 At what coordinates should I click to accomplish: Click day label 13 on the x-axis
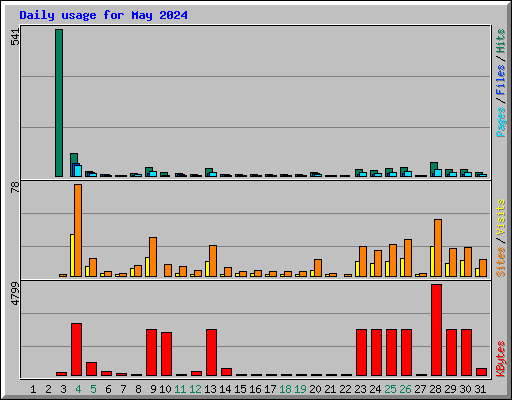pos(210,389)
